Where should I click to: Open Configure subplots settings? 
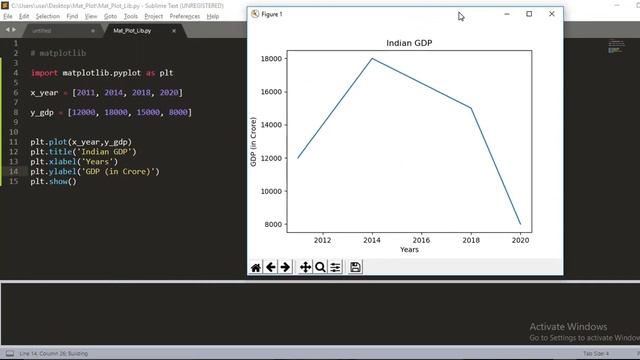coord(335,267)
